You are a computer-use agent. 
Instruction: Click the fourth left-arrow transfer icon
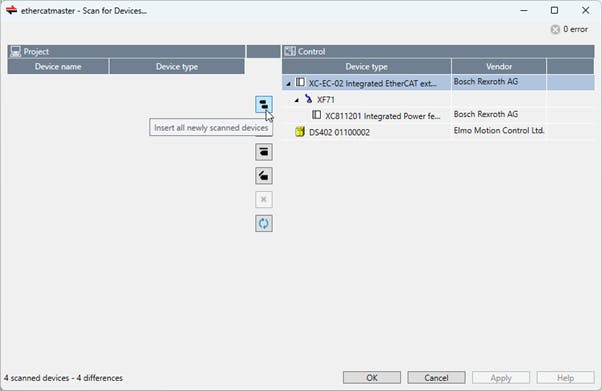click(264, 176)
